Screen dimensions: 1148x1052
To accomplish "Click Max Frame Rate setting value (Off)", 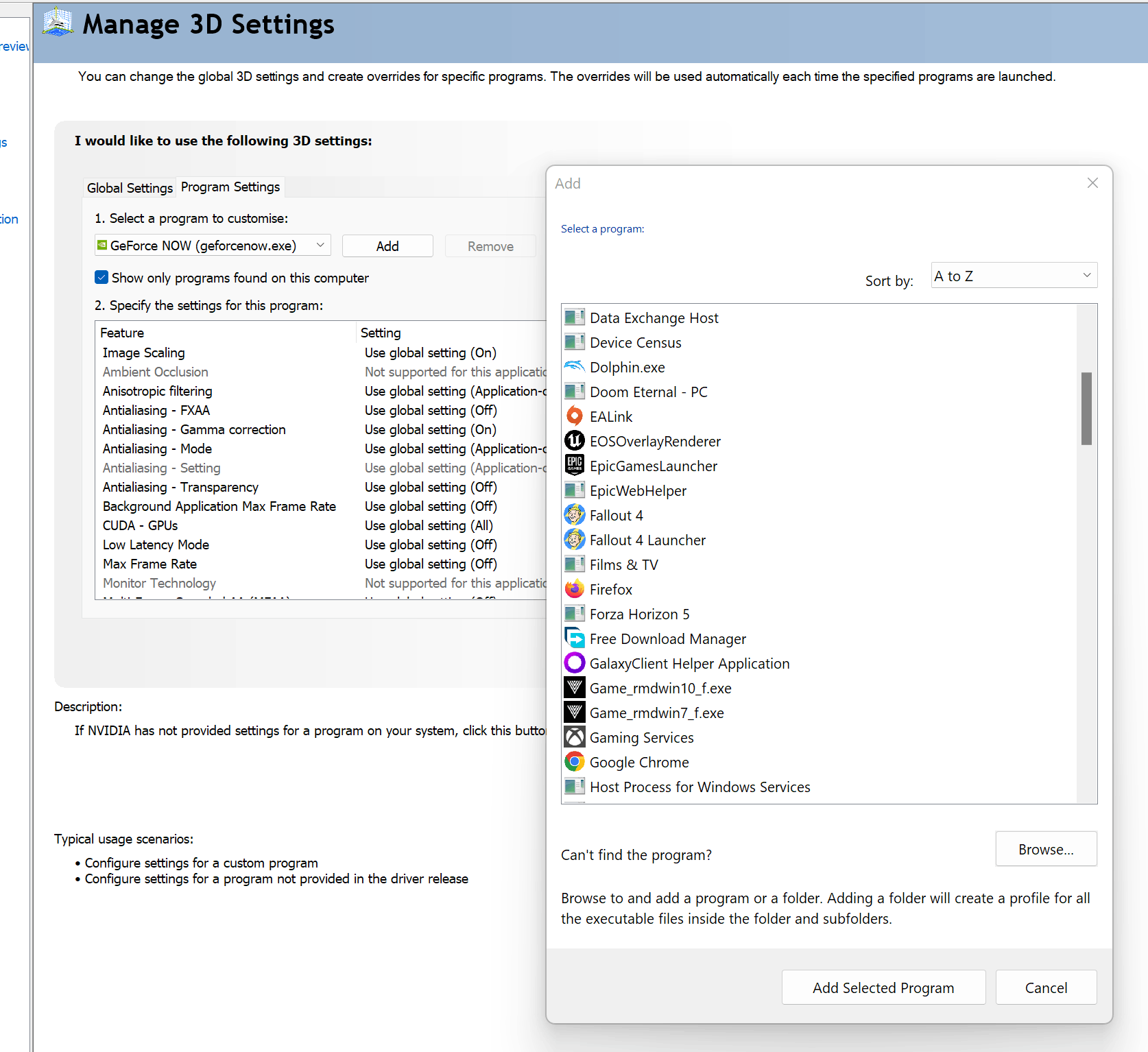I will (x=431, y=564).
